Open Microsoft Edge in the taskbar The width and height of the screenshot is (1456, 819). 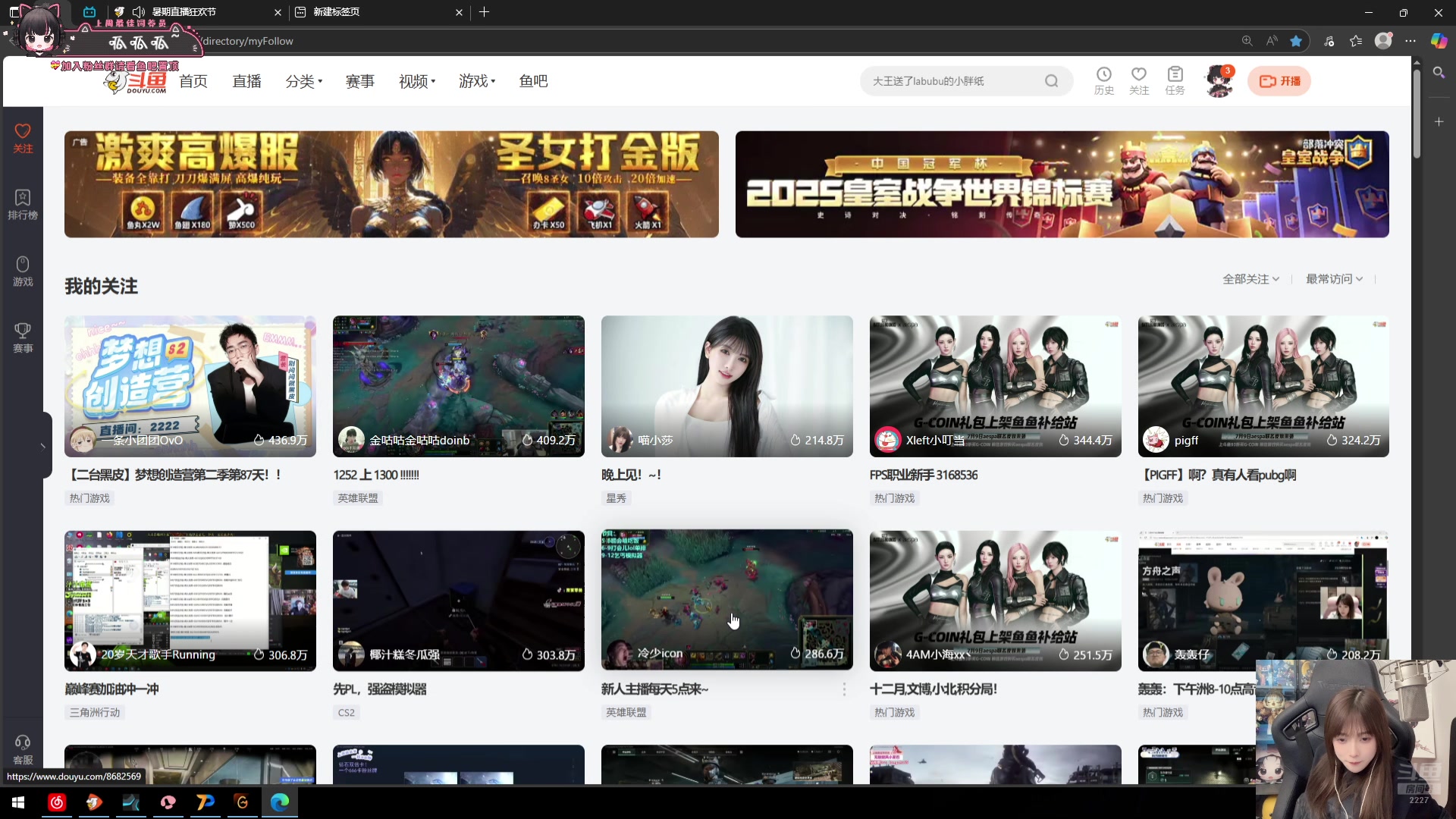coord(280,802)
